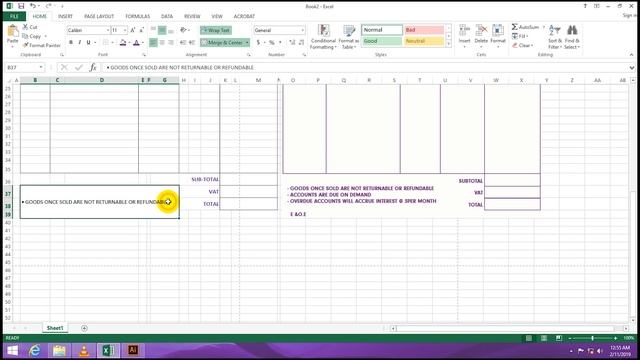Image resolution: width=640 pixels, height=360 pixels.
Task: Click the Font Color A icon
Action: pos(136,42)
